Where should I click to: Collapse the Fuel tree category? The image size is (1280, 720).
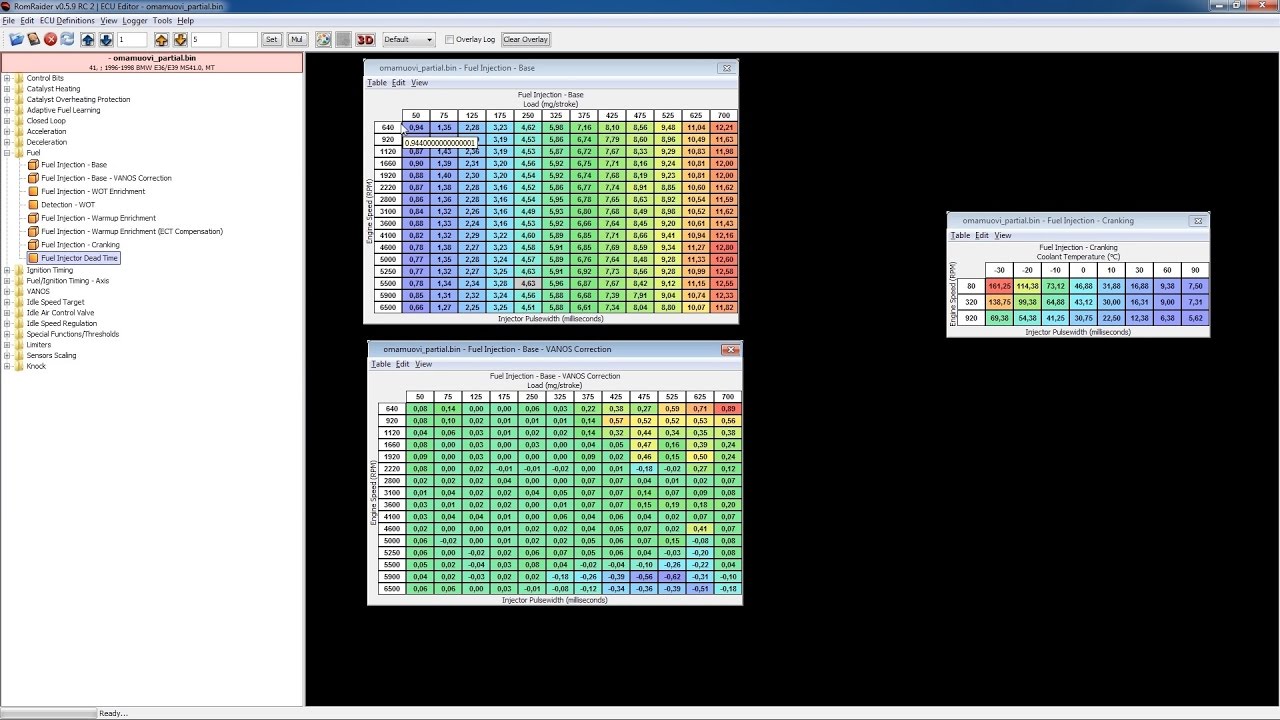point(7,153)
